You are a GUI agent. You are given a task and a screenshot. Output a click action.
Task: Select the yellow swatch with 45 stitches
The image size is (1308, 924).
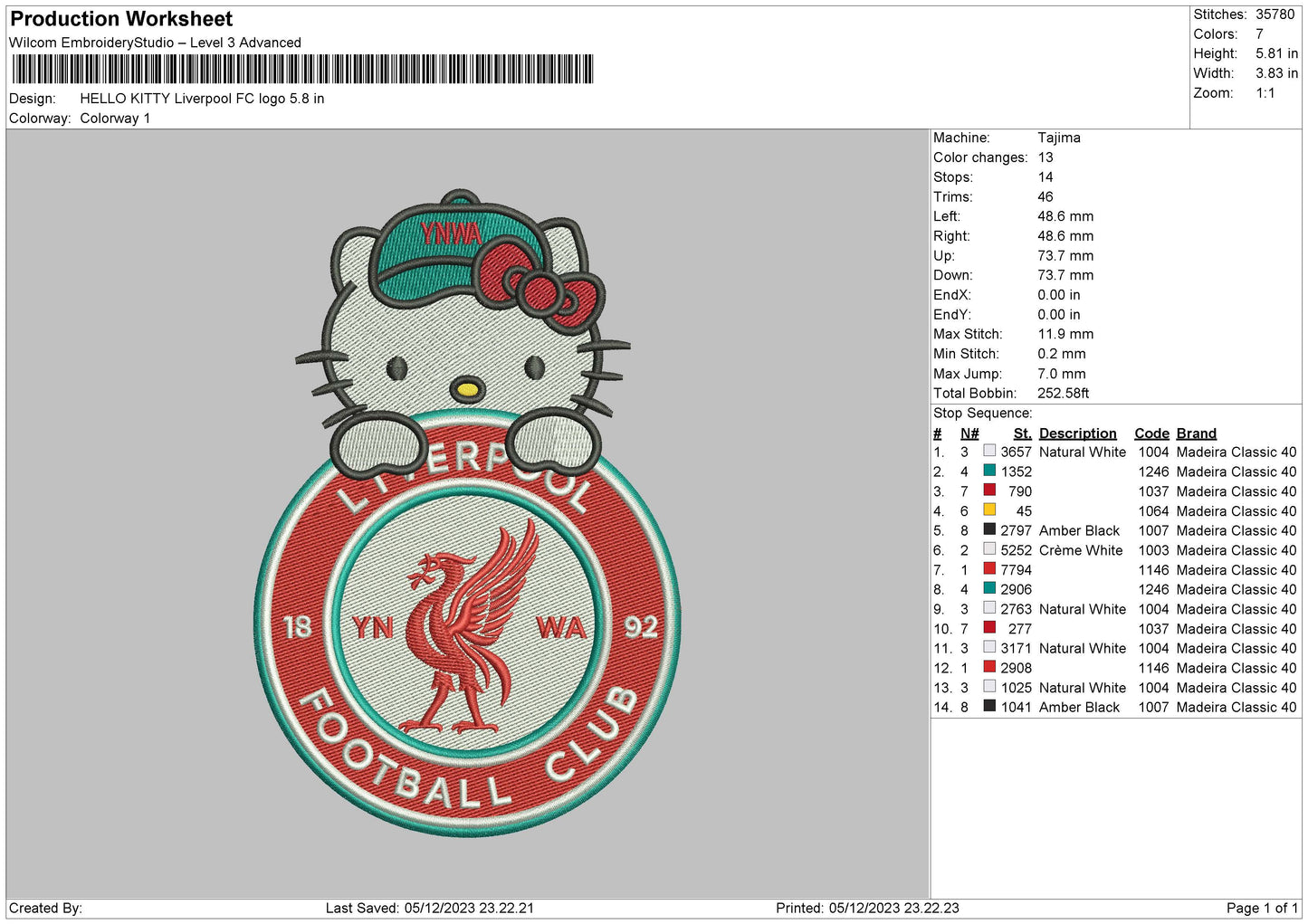989,510
